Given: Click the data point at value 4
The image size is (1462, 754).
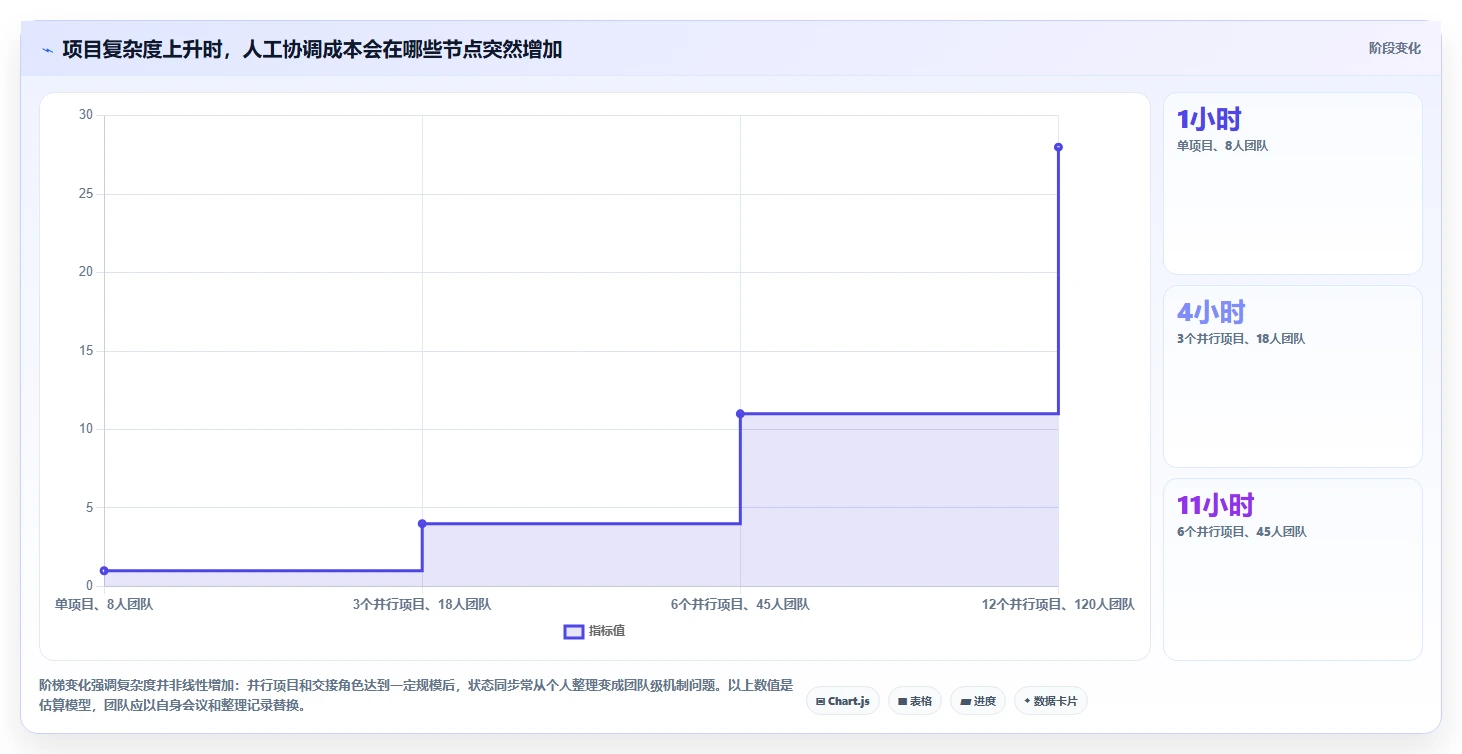Looking at the screenshot, I should tap(422, 523).
